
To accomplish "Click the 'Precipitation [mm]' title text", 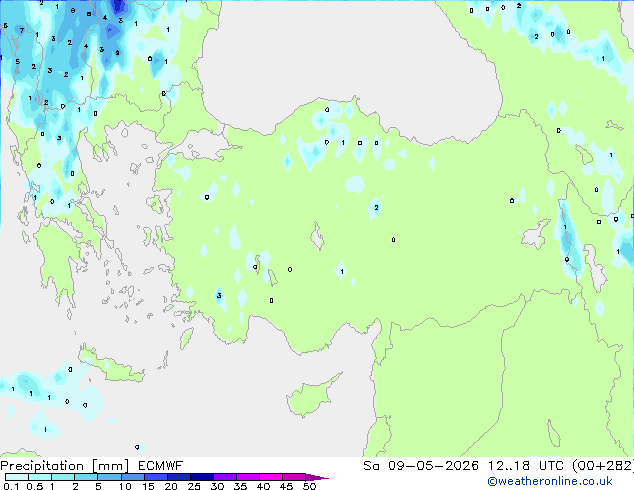I will click(x=64, y=466).
